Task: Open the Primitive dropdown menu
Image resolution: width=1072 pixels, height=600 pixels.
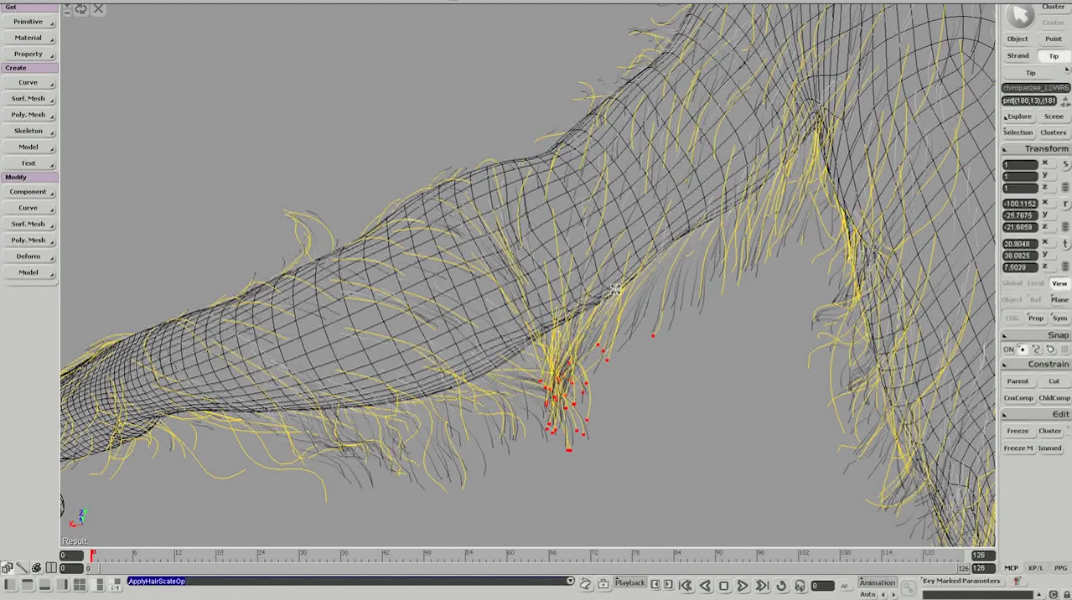Action: pos(29,22)
